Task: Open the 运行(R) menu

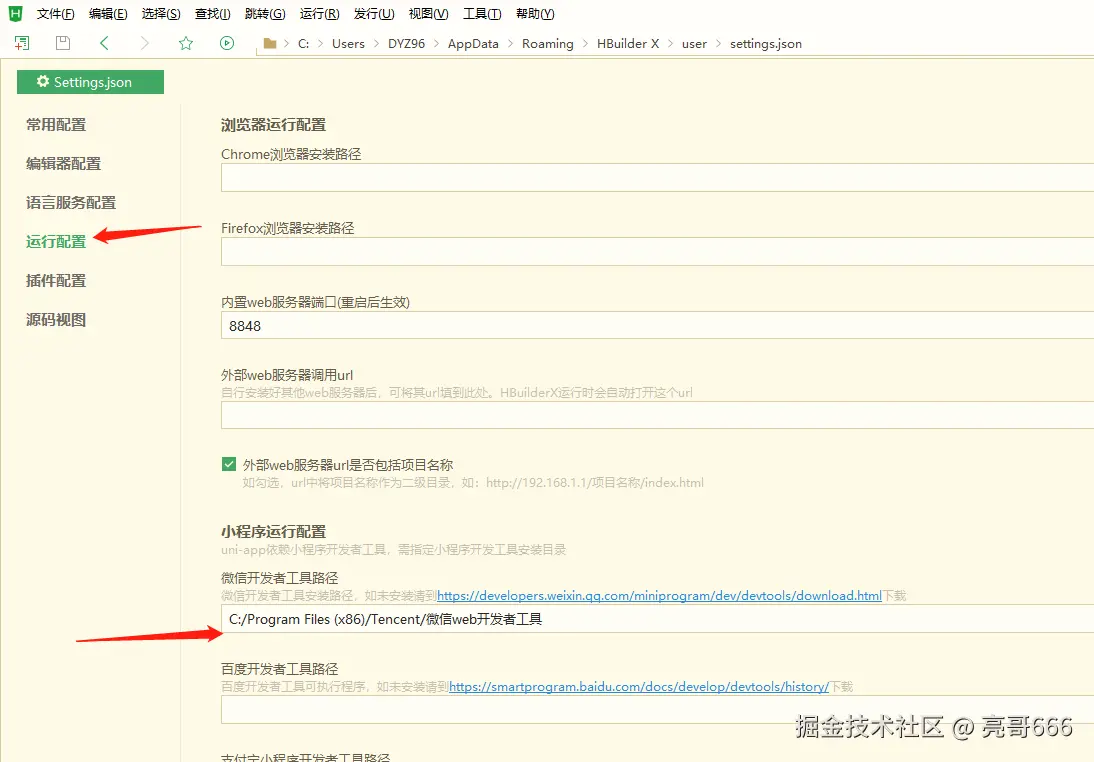Action: click(x=318, y=13)
